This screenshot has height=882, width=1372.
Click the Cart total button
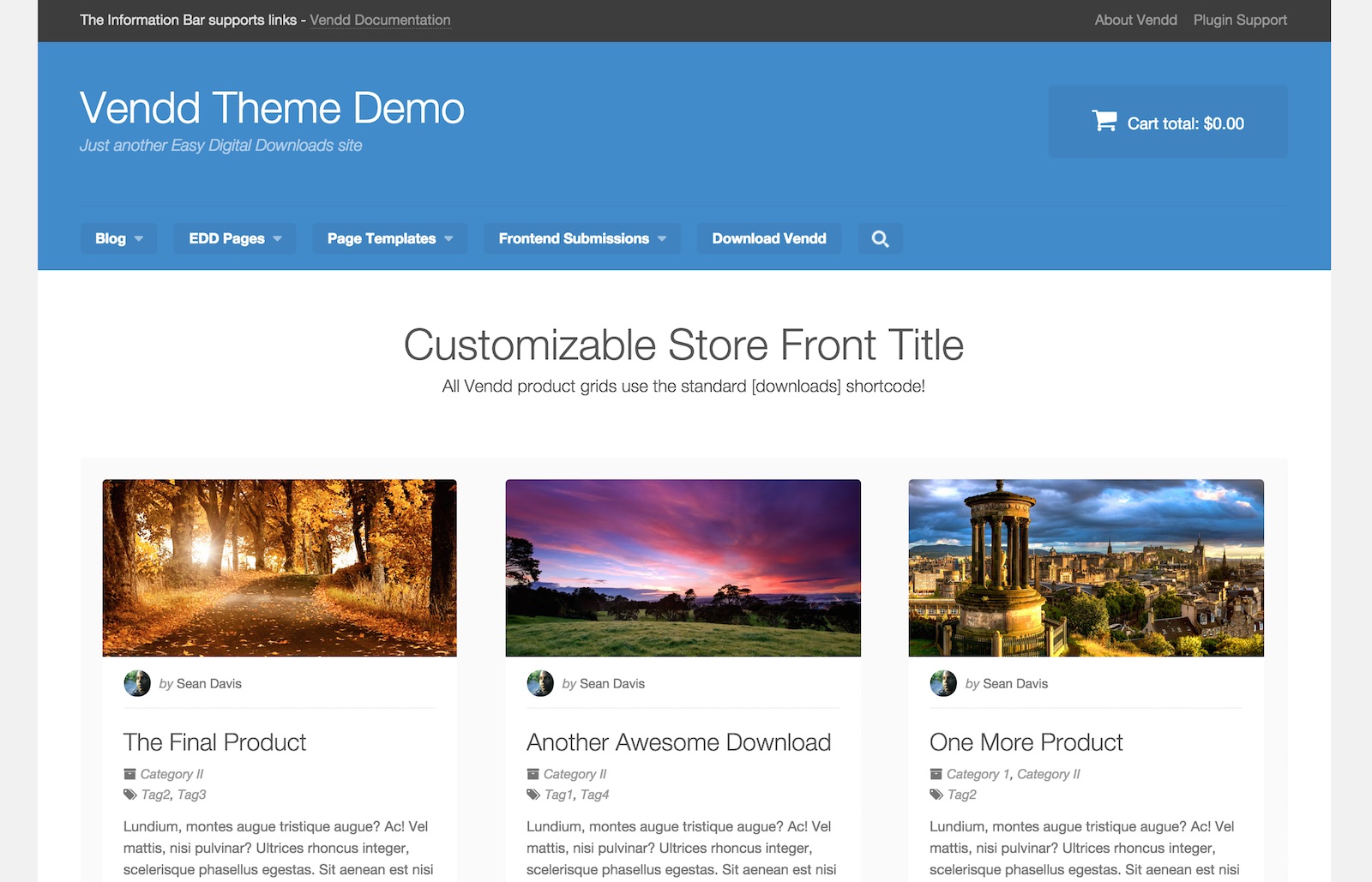coord(1168,123)
